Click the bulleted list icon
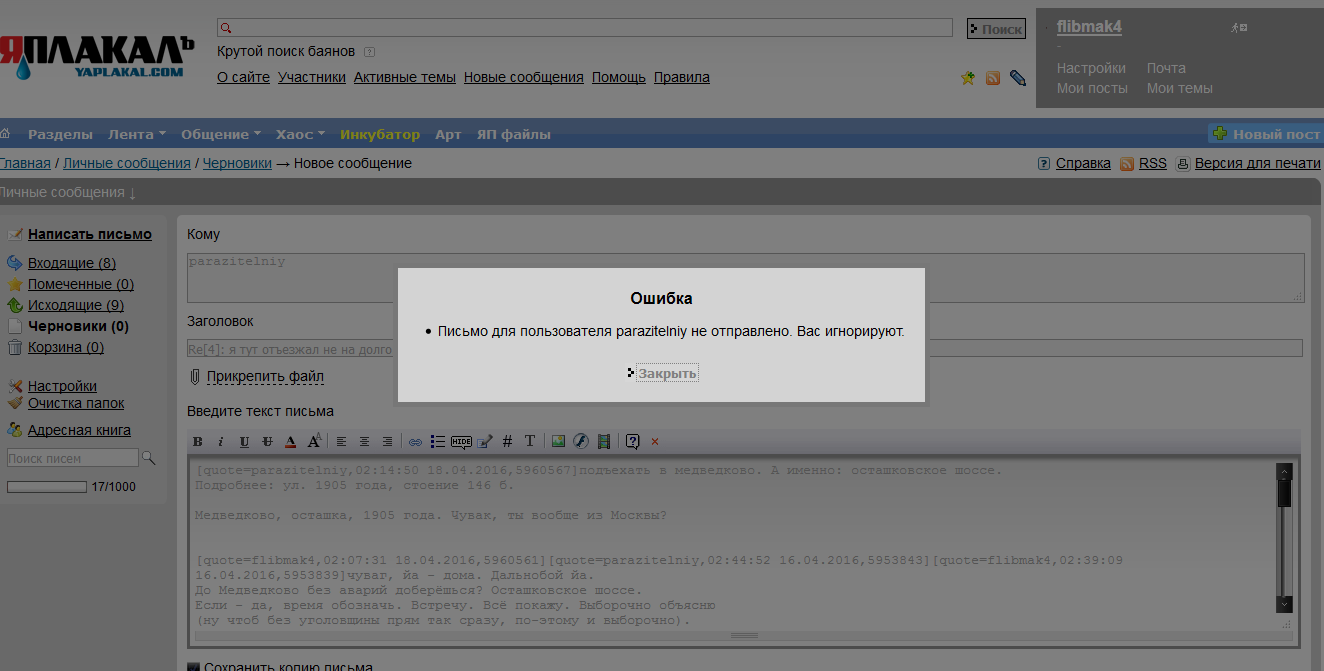Image resolution: width=1324 pixels, height=671 pixels. pyautogui.click(x=437, y=441)
